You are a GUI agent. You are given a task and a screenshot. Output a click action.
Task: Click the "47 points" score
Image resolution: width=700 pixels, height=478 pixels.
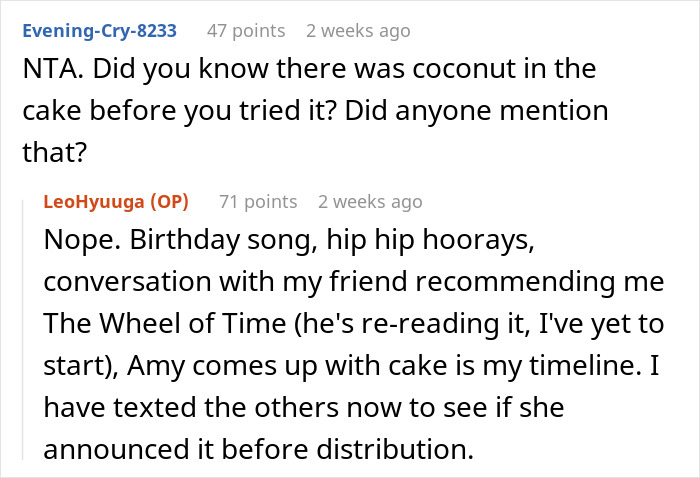245,31
